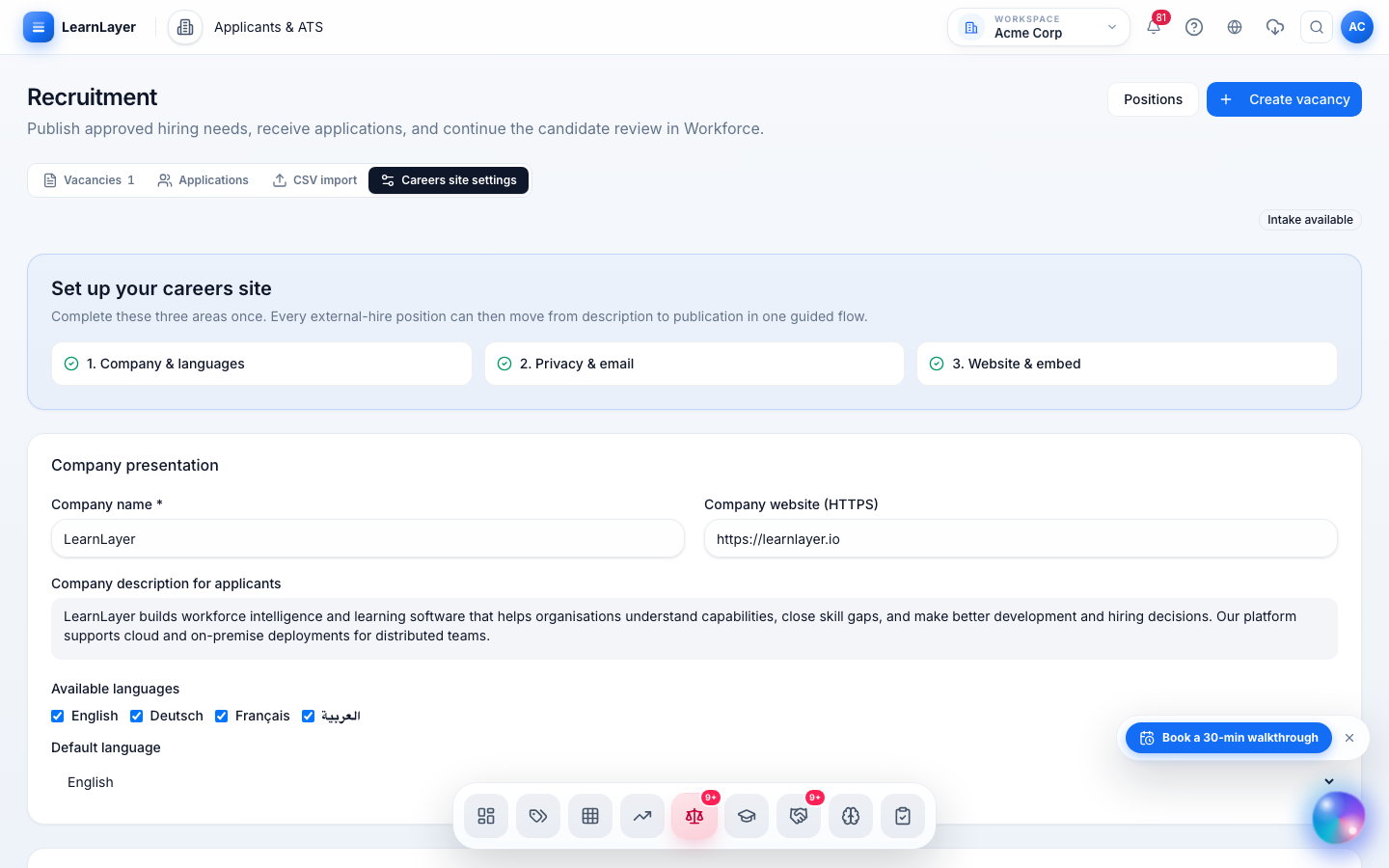Click the Company name input field
The image size is (1389, 868).
[368, 539]
